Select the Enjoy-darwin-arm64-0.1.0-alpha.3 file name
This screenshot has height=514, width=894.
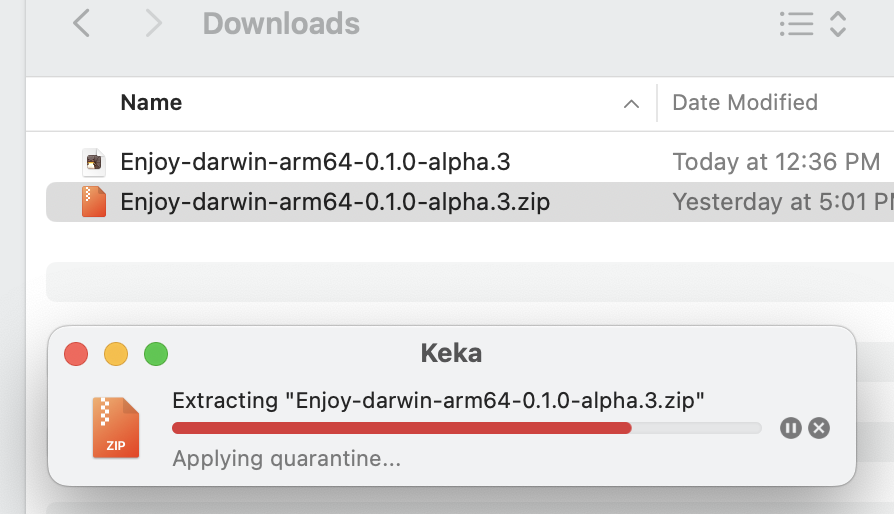point(316,162)
